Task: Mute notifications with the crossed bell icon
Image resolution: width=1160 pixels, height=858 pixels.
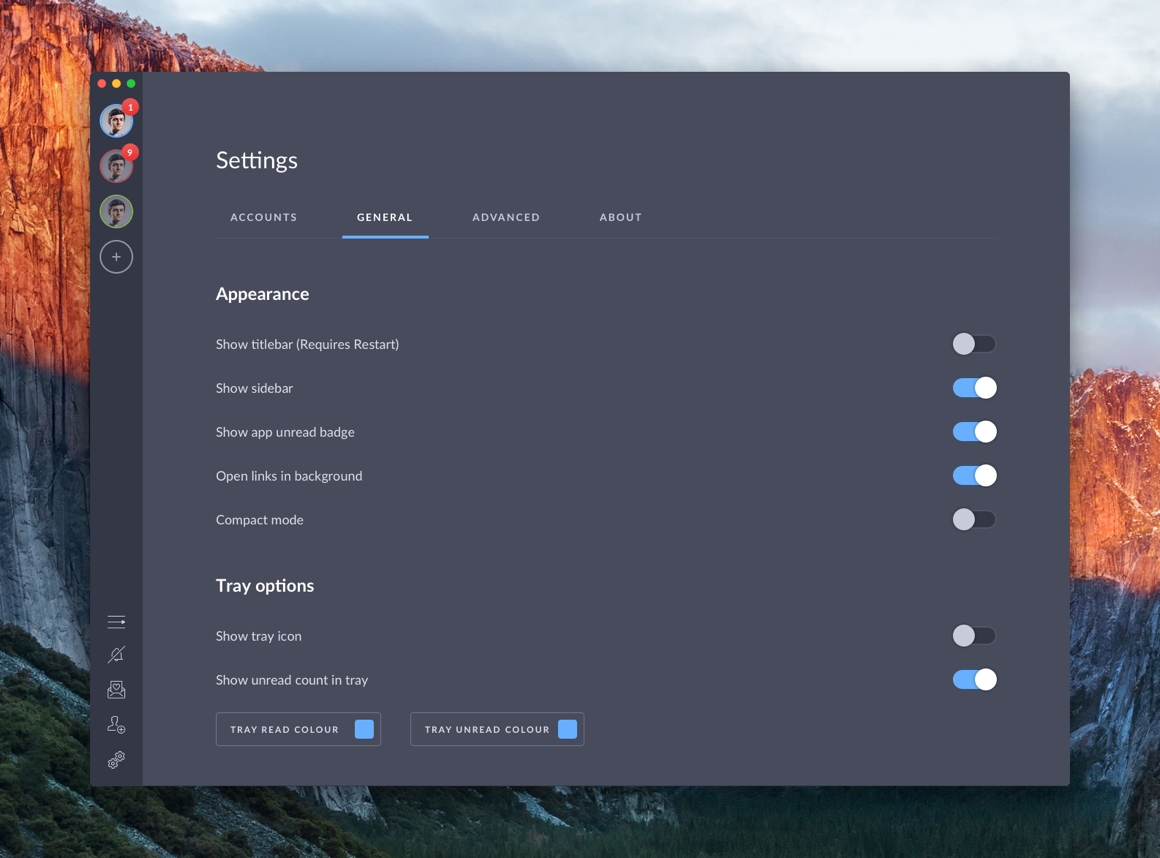Action: pos(116,655)
